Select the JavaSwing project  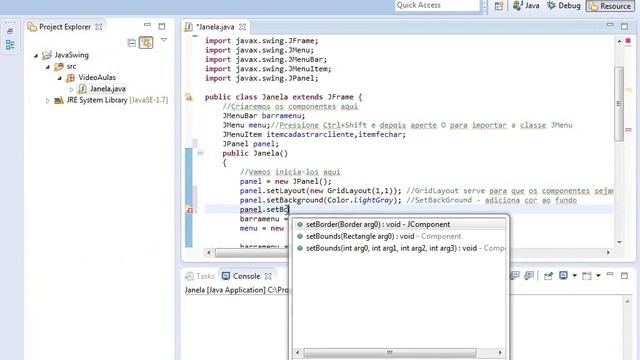(65, 55)
